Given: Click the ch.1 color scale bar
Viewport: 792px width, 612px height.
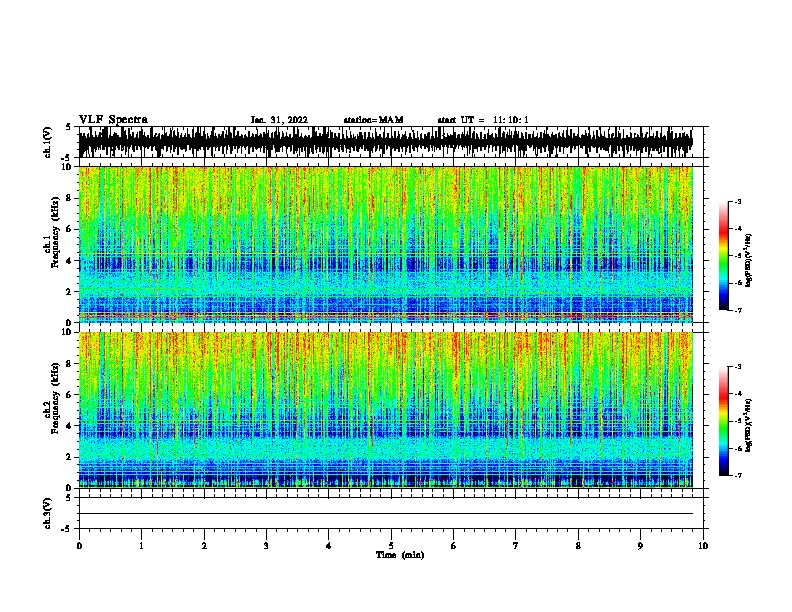Looking at the screenshot, I should 724,256.
